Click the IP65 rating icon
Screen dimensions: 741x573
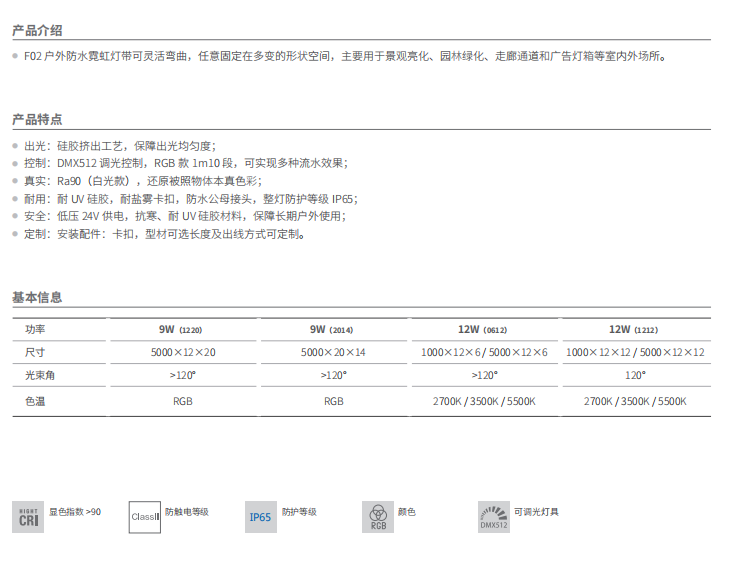(261, 517)
